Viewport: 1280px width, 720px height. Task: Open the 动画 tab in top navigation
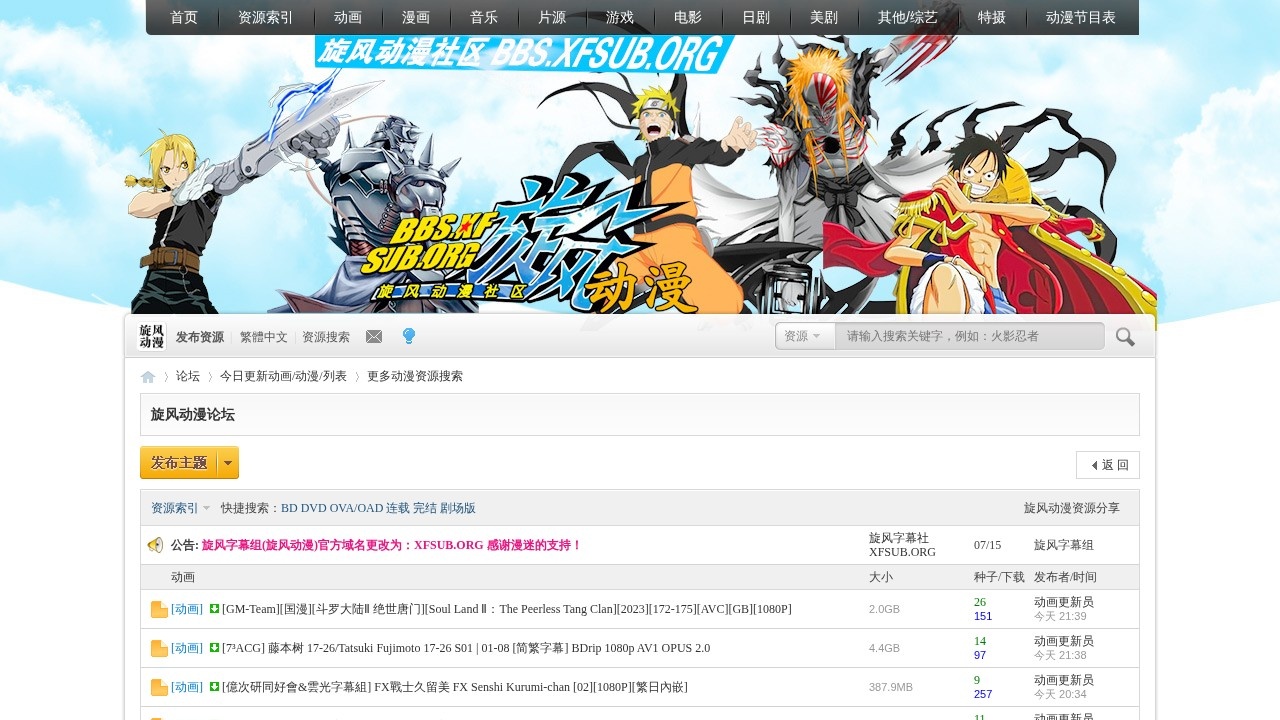[x=348, y=17]
